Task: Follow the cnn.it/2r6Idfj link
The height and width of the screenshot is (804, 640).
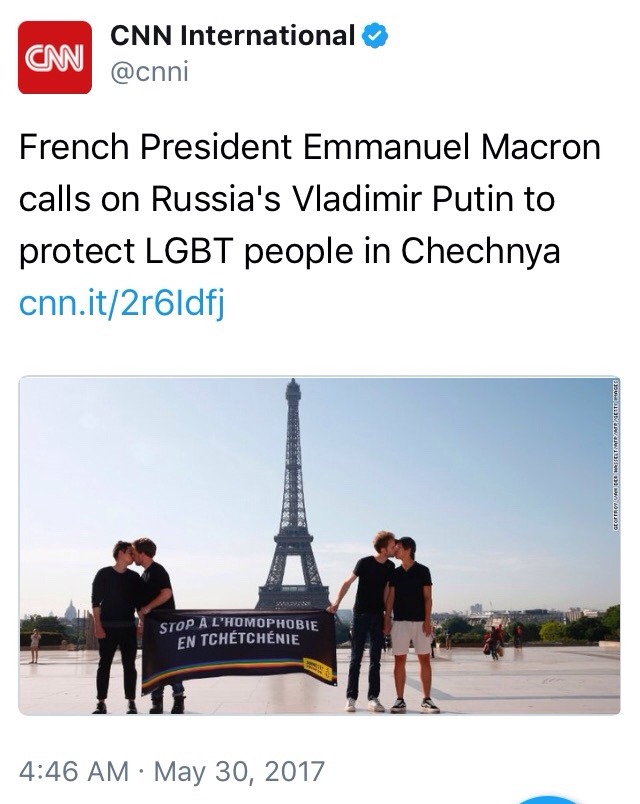Action: click(x=122, y=303)
